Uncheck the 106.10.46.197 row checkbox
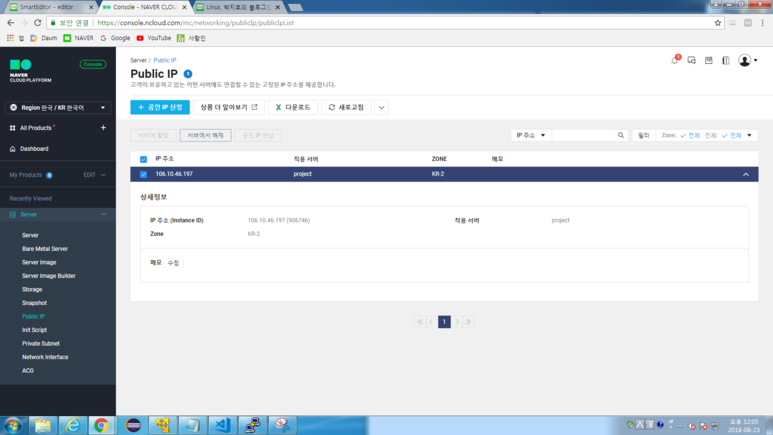 (143, 174)
